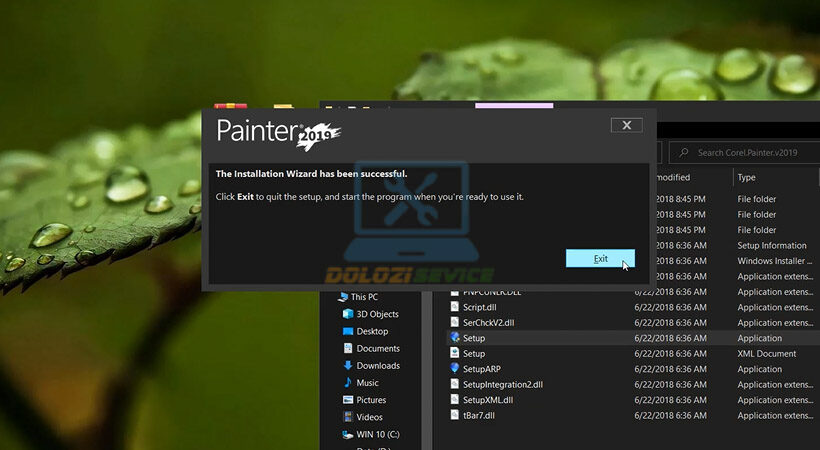Open the Videos folder icon
This screenshot has height=450, width=820.
348,417
